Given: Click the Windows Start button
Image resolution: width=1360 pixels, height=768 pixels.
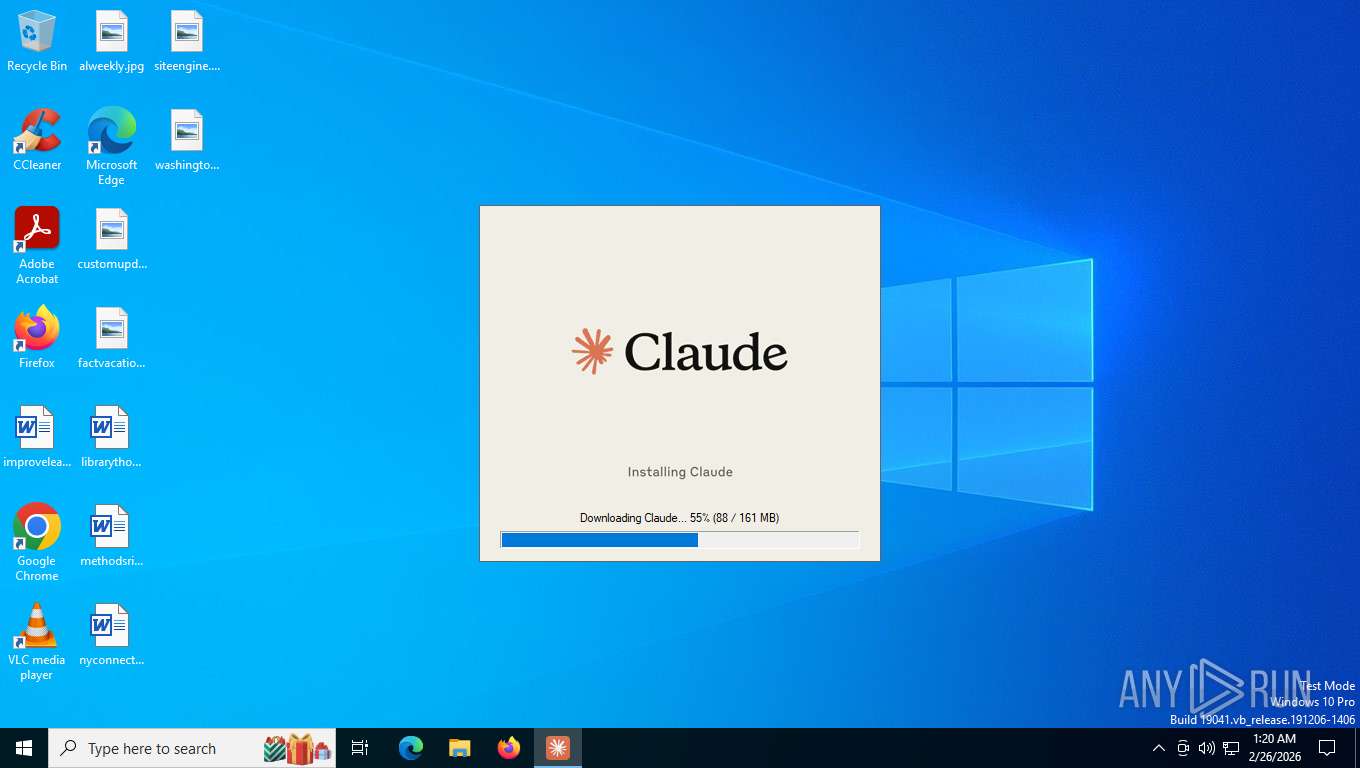Looking at the screenshot, I should [24, 748].
